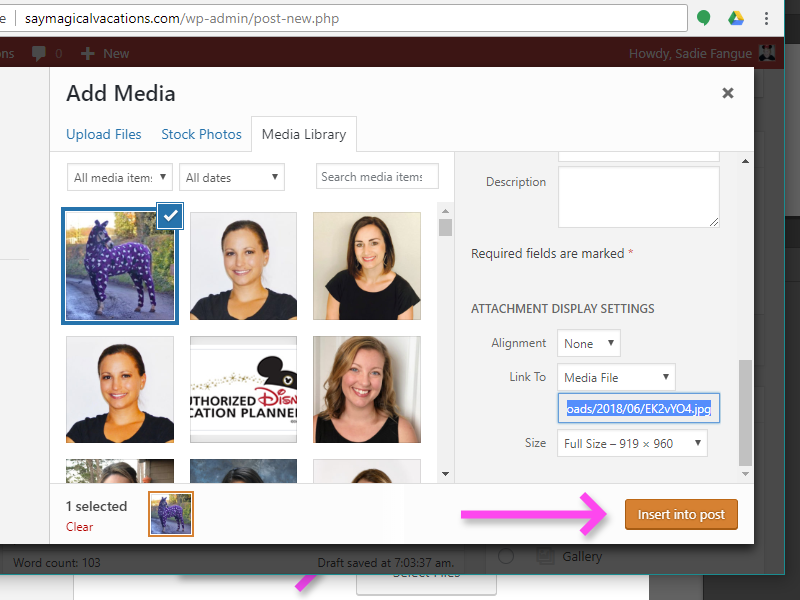Image resolution: width=800 pixels, height=600 pixels.
Task: Open the Link To dropdown showing Media File
Action: [616, 377]
